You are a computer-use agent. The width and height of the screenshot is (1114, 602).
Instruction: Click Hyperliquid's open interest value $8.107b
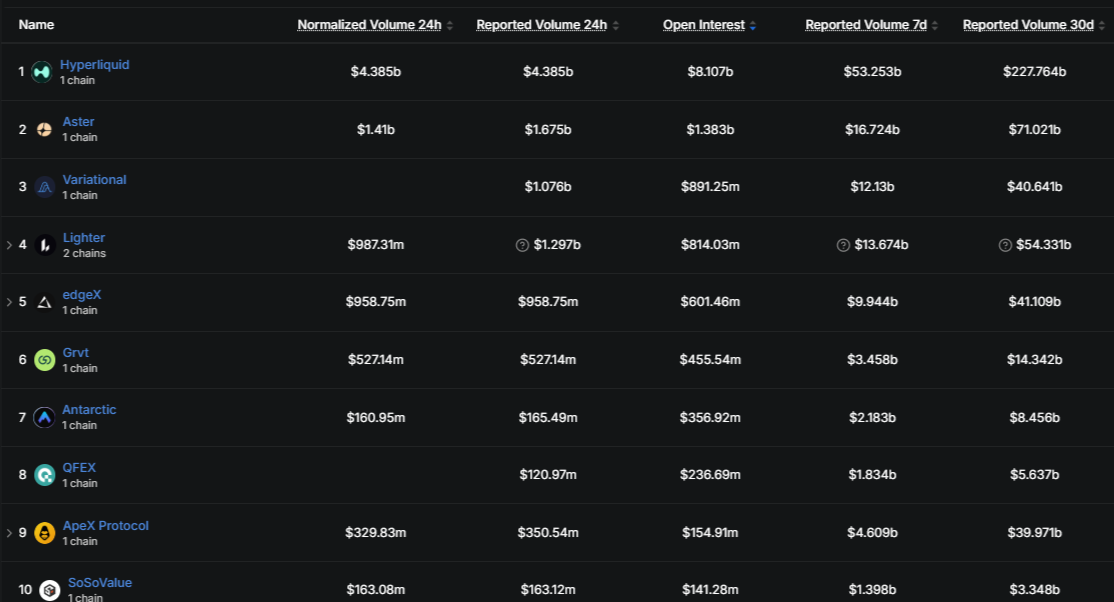[x=710, y=72]
